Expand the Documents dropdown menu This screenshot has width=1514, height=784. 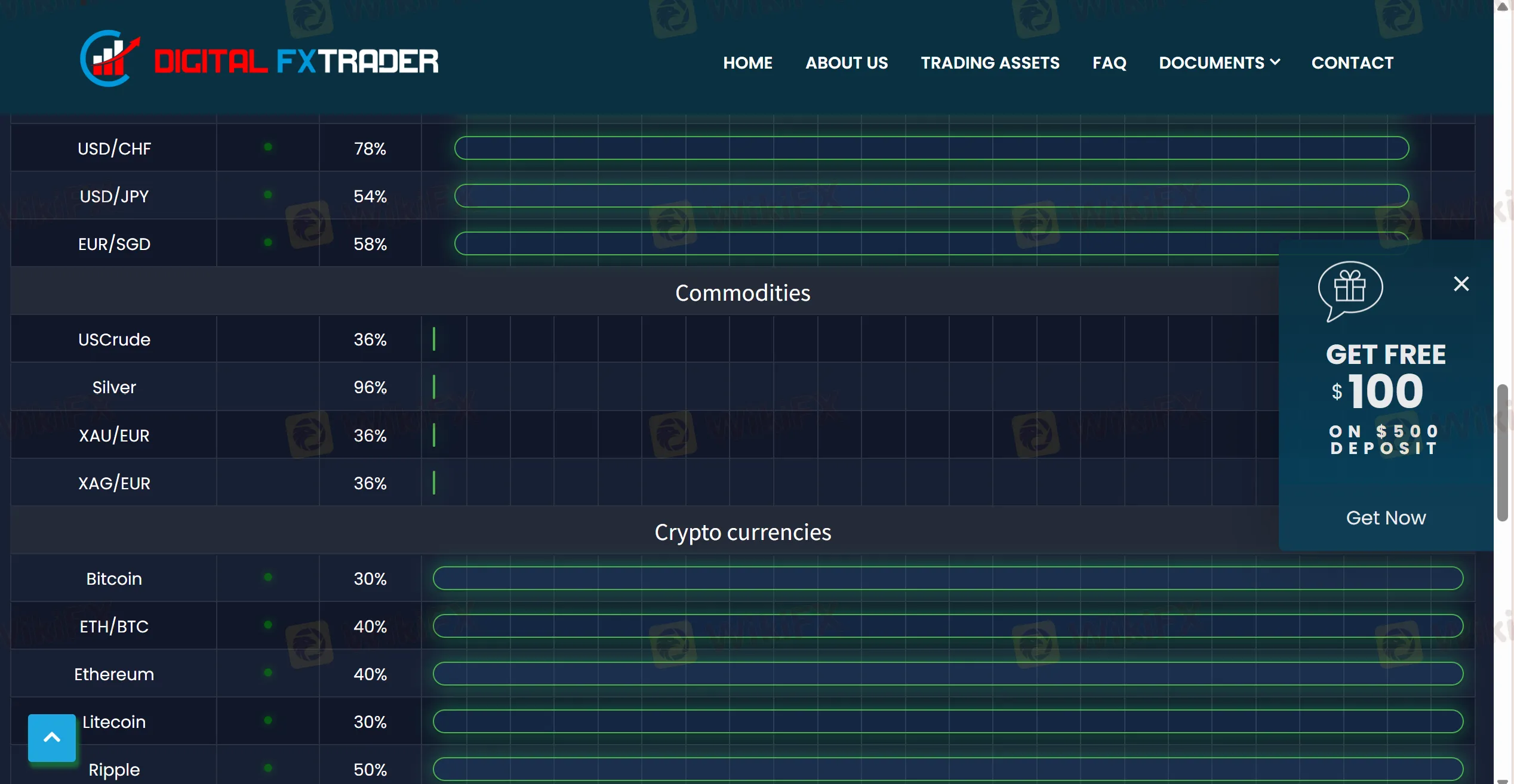[1219, 63]
